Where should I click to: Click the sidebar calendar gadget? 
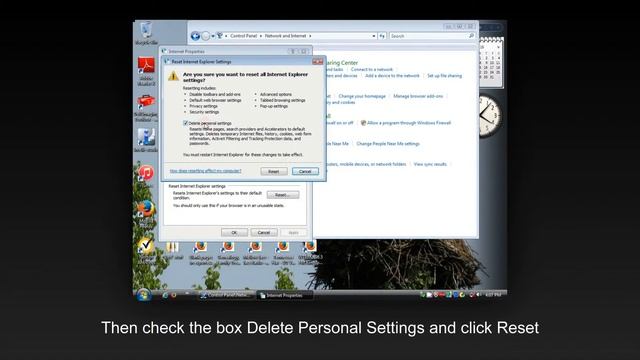491,62
